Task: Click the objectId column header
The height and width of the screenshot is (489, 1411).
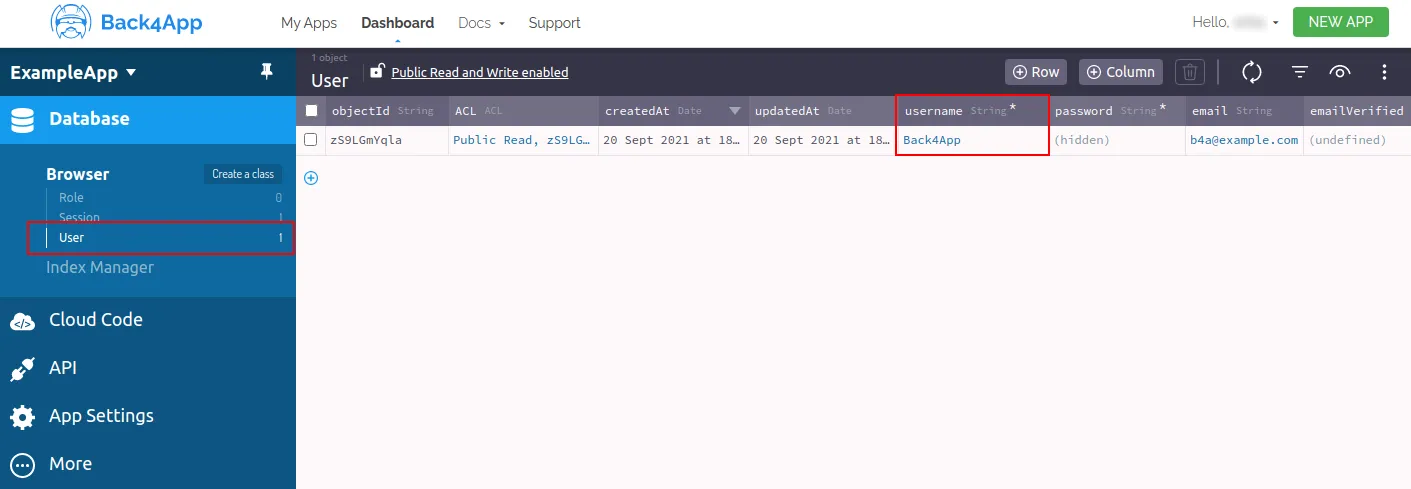Action: (x=386, y=111)
